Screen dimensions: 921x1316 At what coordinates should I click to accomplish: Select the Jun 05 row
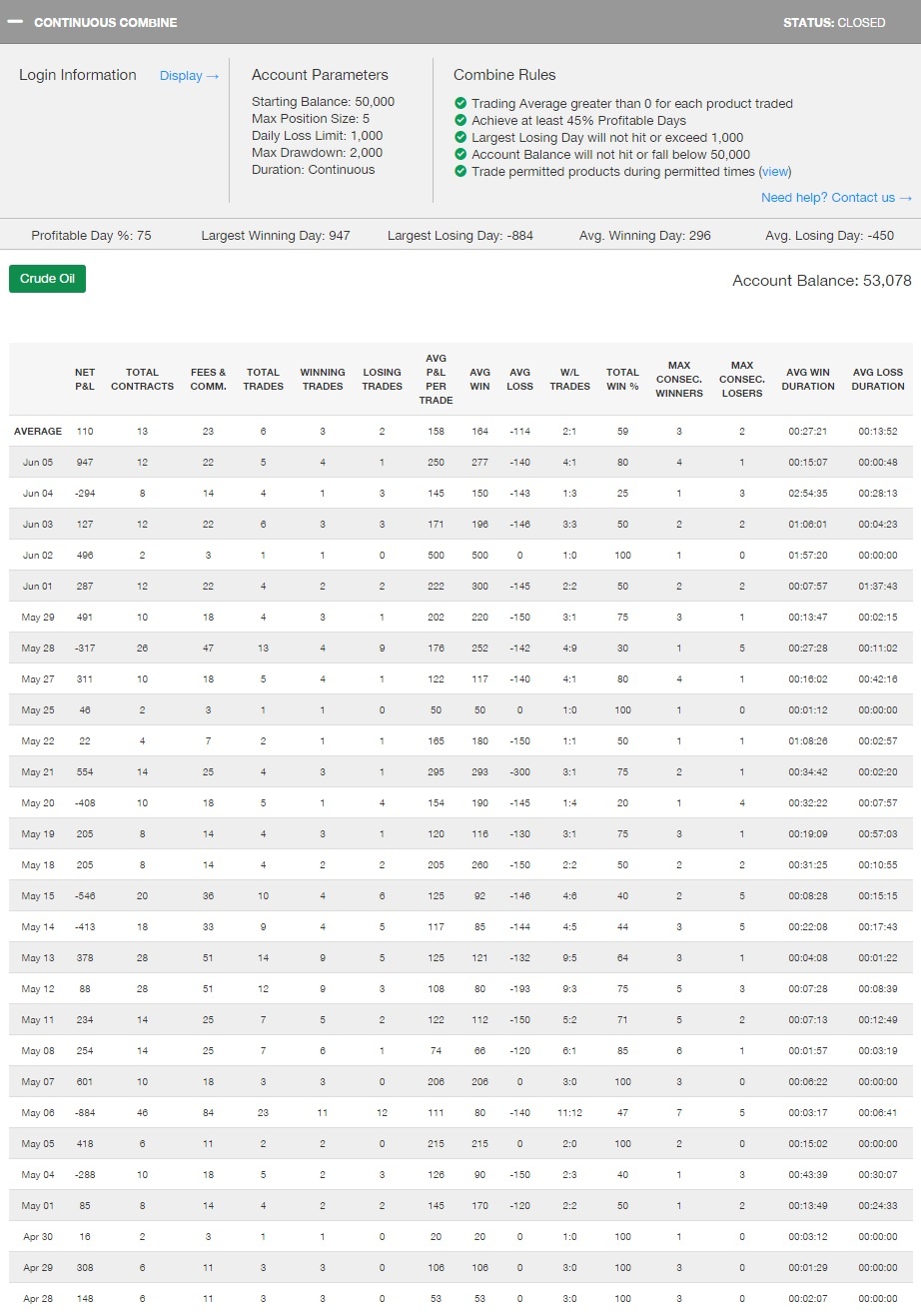click(x=38, y=463)
